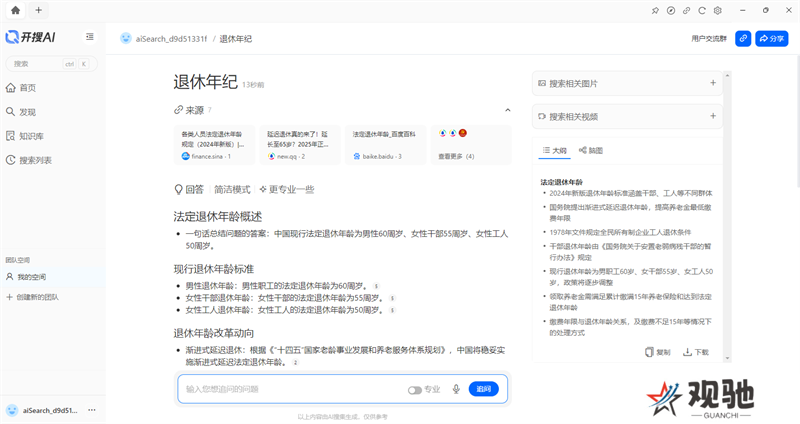Click the 追问 submit button
The height and width of the screenshot is (424, 800).
click(484, 389)
